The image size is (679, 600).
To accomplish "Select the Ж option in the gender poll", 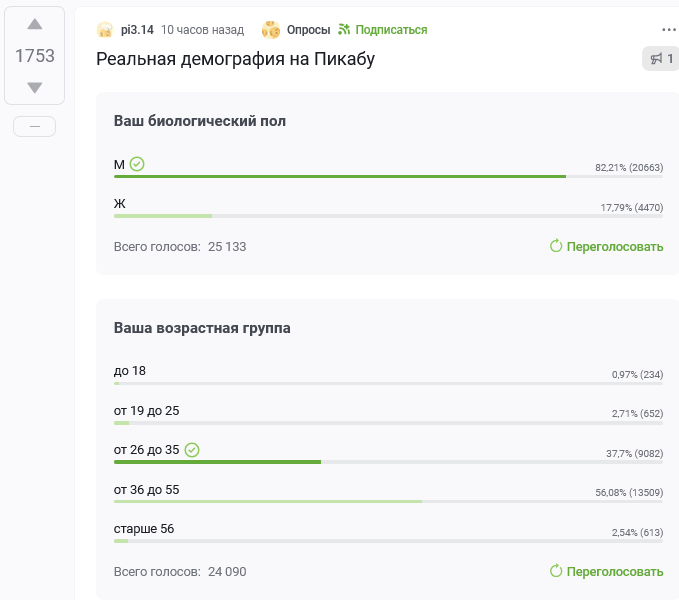I will click(x=120, y=204).
